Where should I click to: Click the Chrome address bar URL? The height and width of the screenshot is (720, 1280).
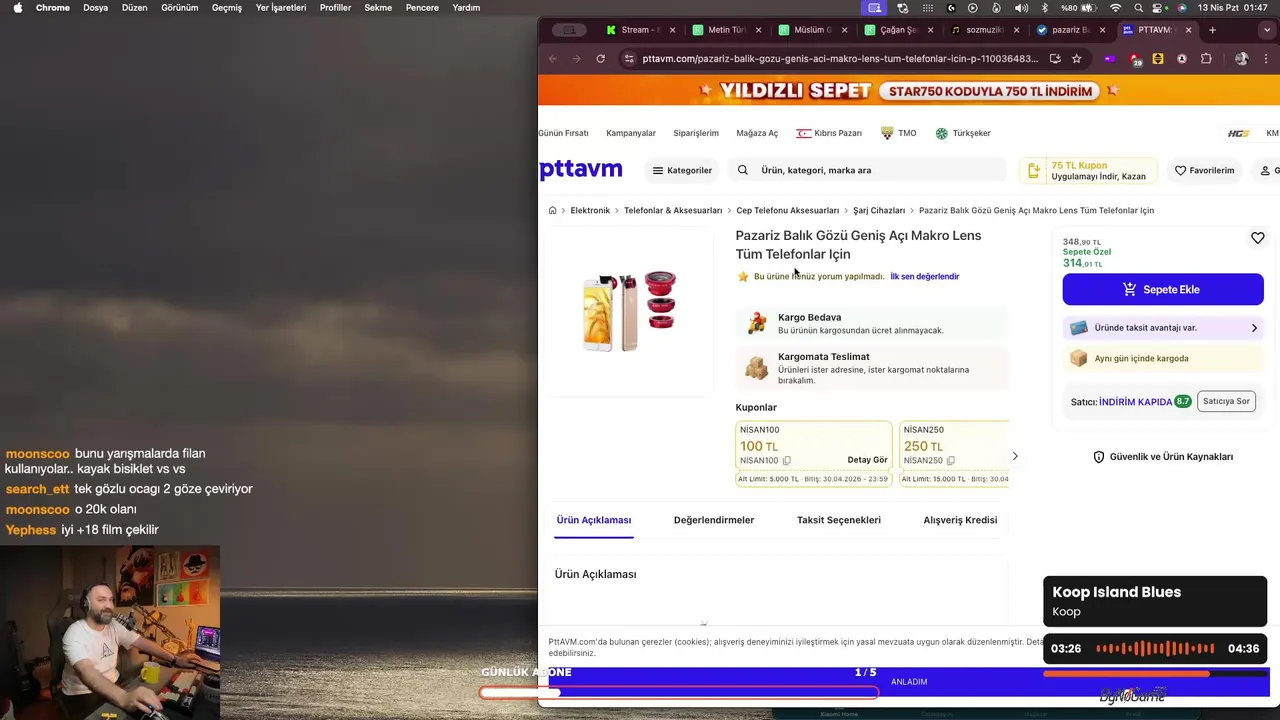840,59
